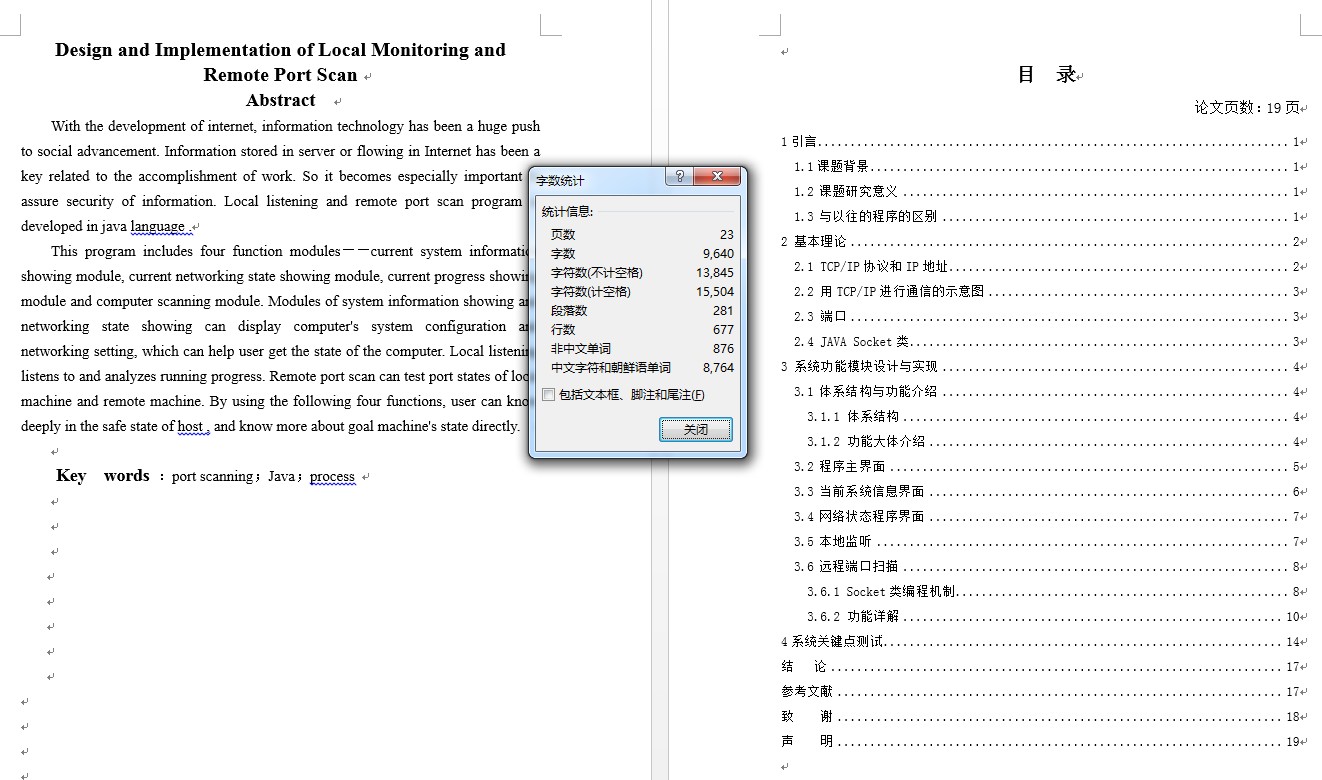Viewport: 1322px width, 780px height.
Task: Open TOC entry 1.2 课题研究意义
Action: [1047, 192]
